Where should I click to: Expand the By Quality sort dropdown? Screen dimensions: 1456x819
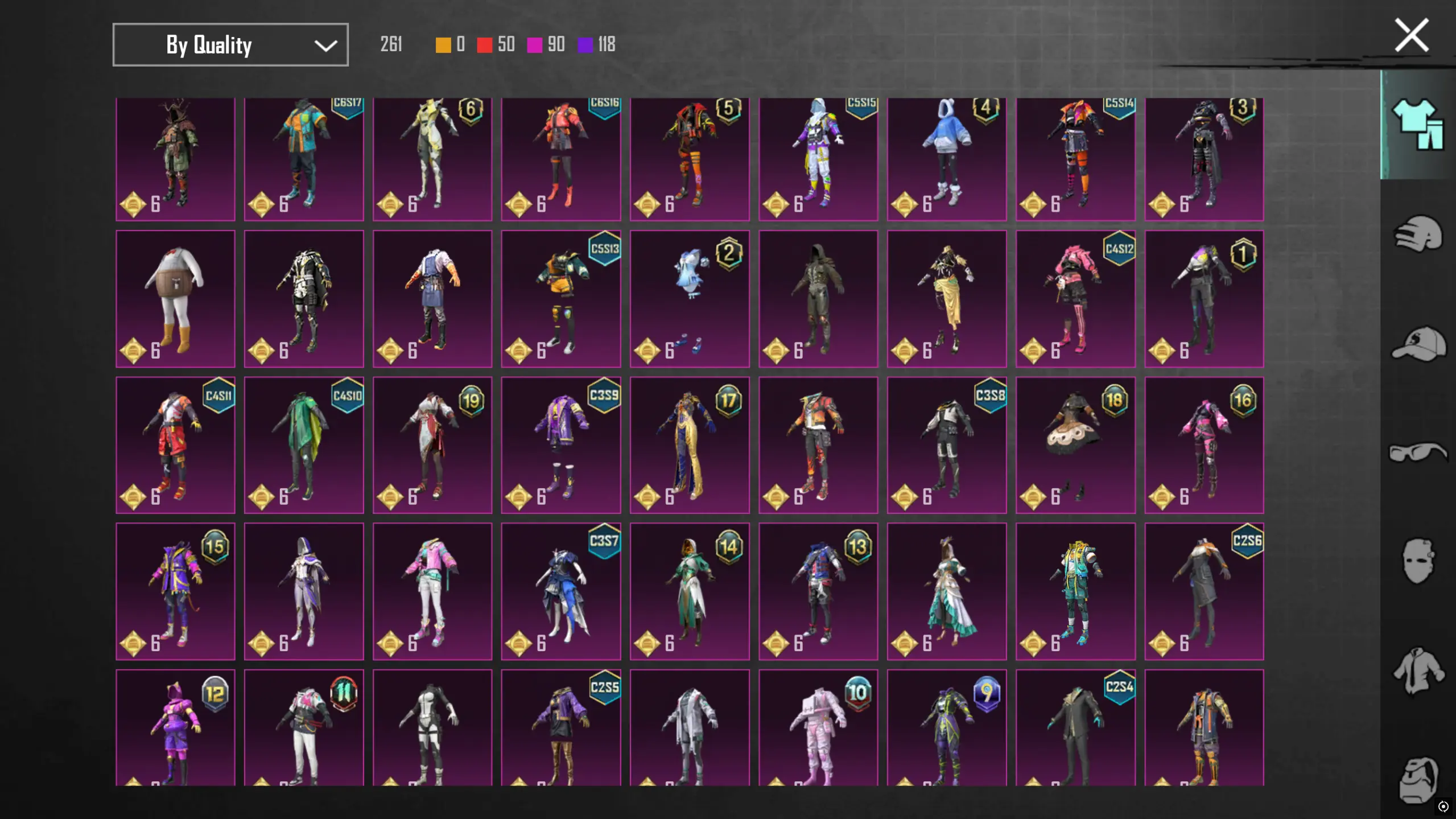pos(230,44)
